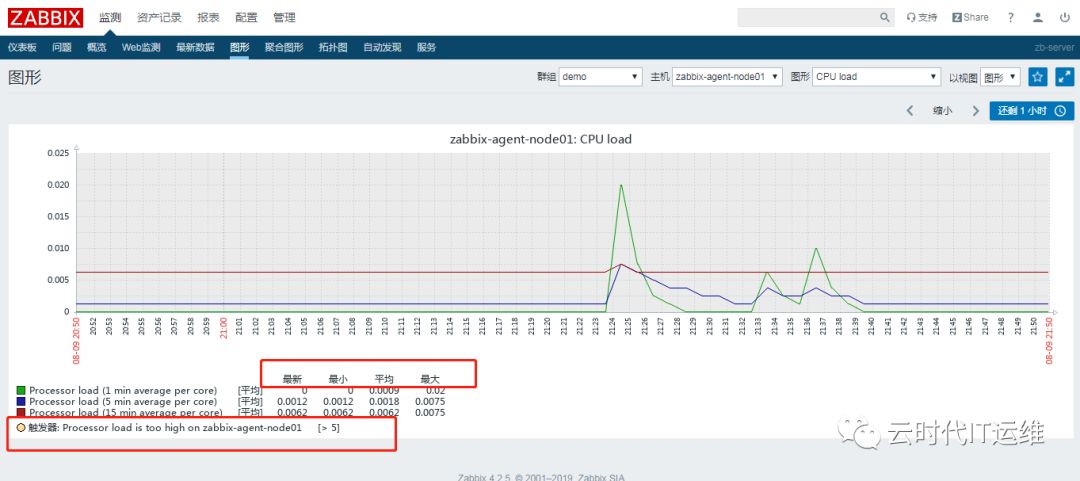Open the 配置 top menu
This screenshot has width=1080, height=481.
[246, 18]
